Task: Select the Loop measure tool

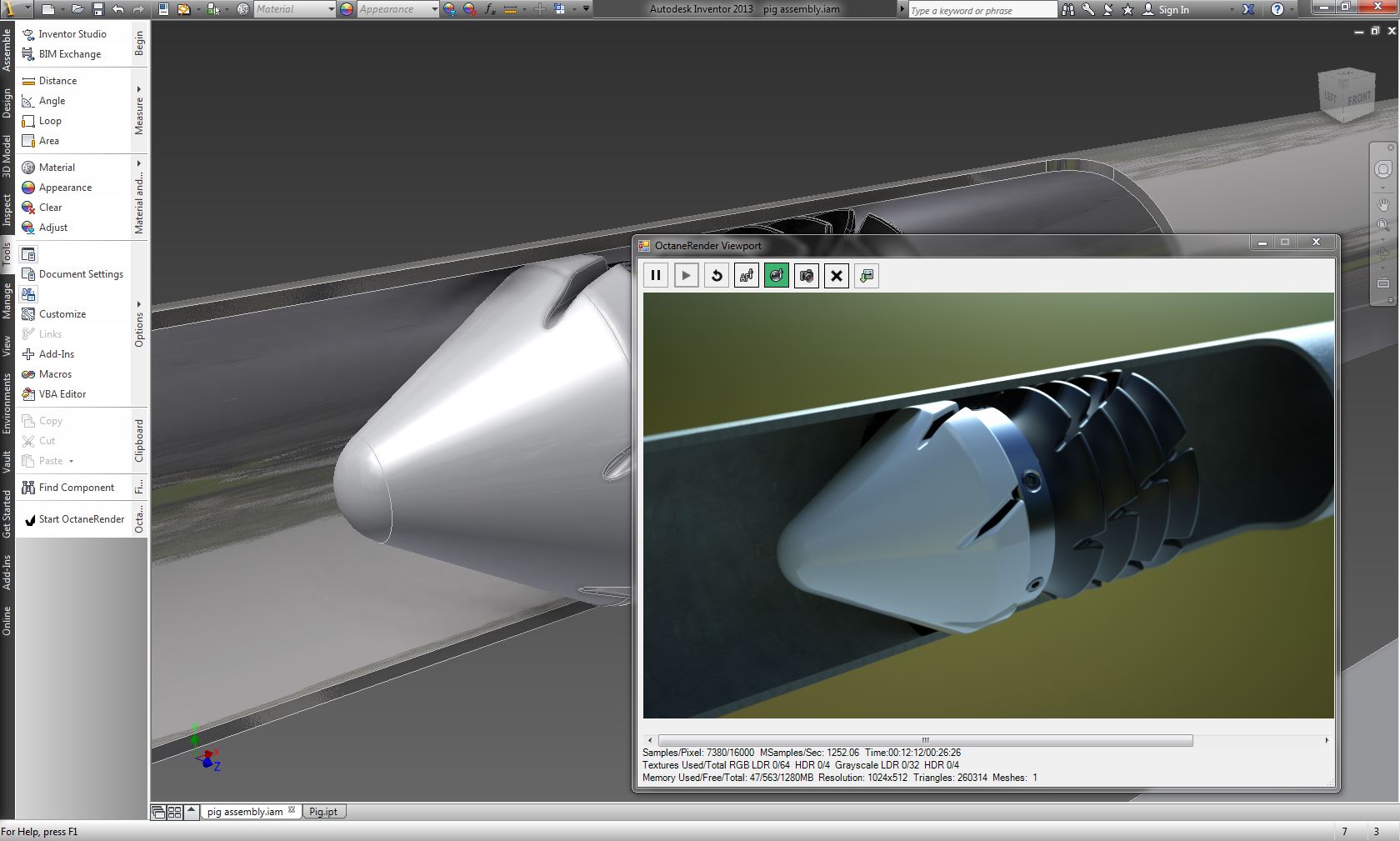Action: tap(42, 121)
